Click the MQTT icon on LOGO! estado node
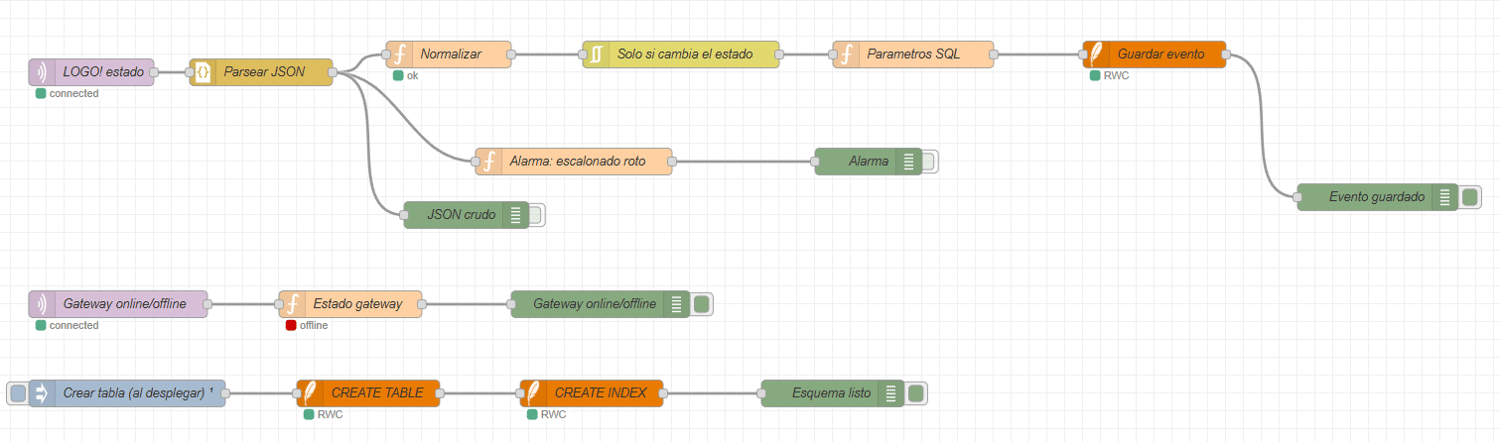Screen dimensions: 1500x442 tap(42, 72)
